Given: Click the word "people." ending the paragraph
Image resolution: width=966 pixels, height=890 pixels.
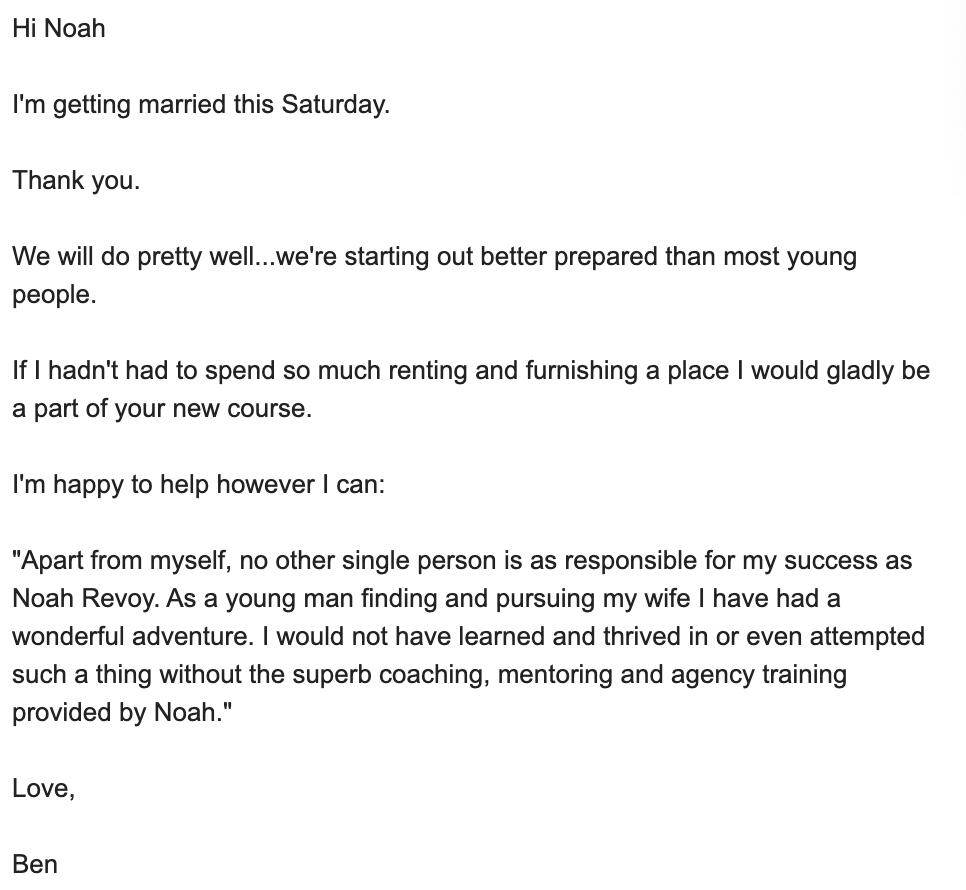Looking at the screenshot, I should 54,294.
